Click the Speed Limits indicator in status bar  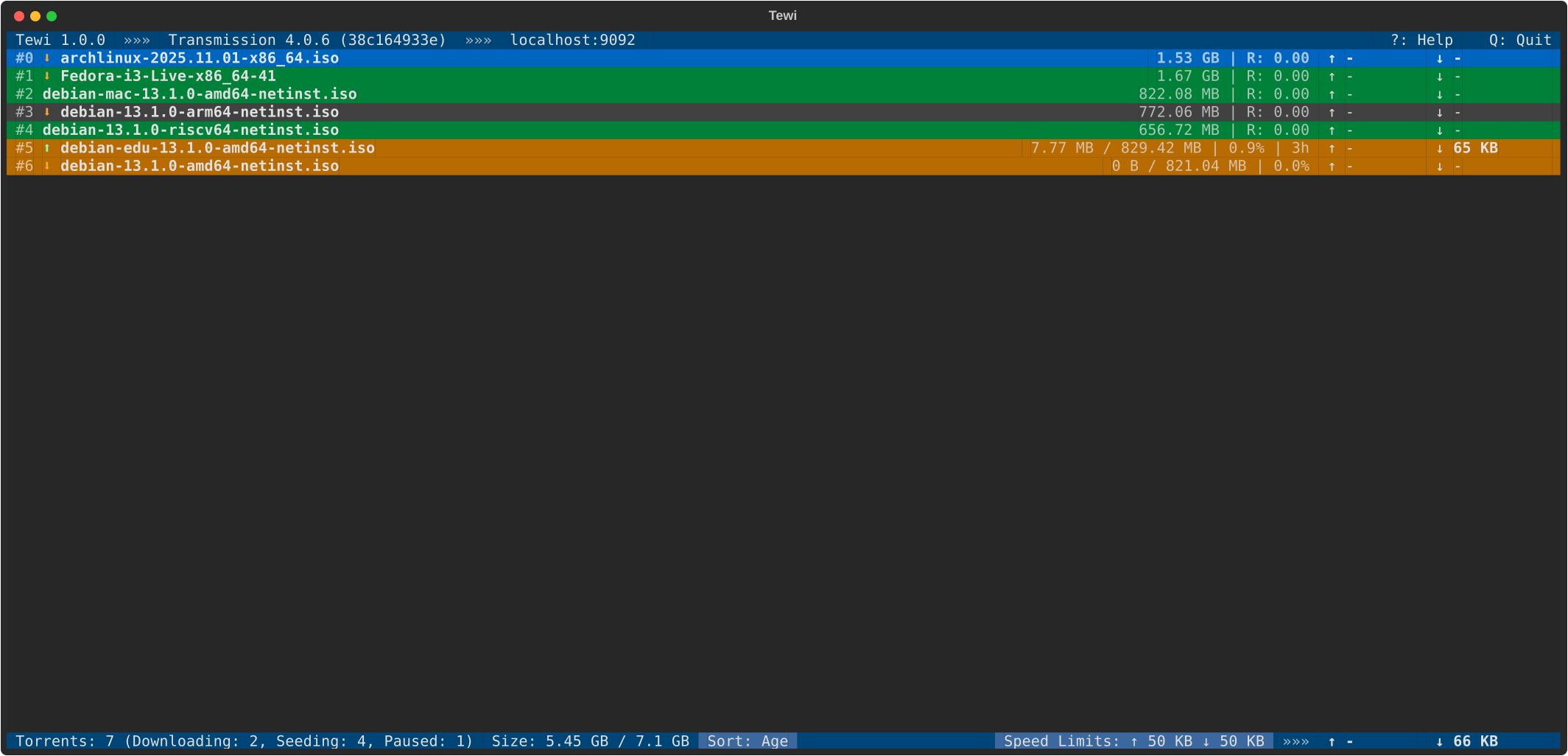click(x=1134, y=741)
